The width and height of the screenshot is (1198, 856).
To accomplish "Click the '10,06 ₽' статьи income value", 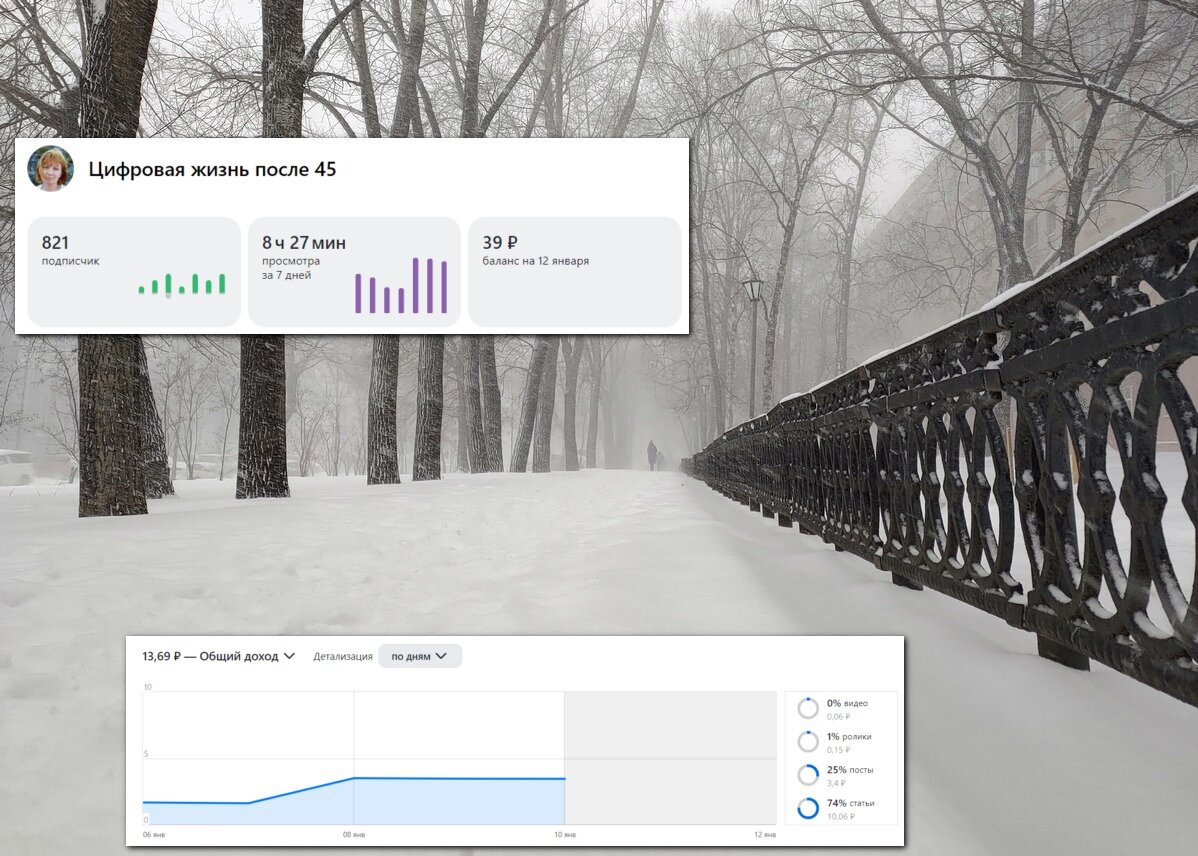I will click(x=840, y=817).
